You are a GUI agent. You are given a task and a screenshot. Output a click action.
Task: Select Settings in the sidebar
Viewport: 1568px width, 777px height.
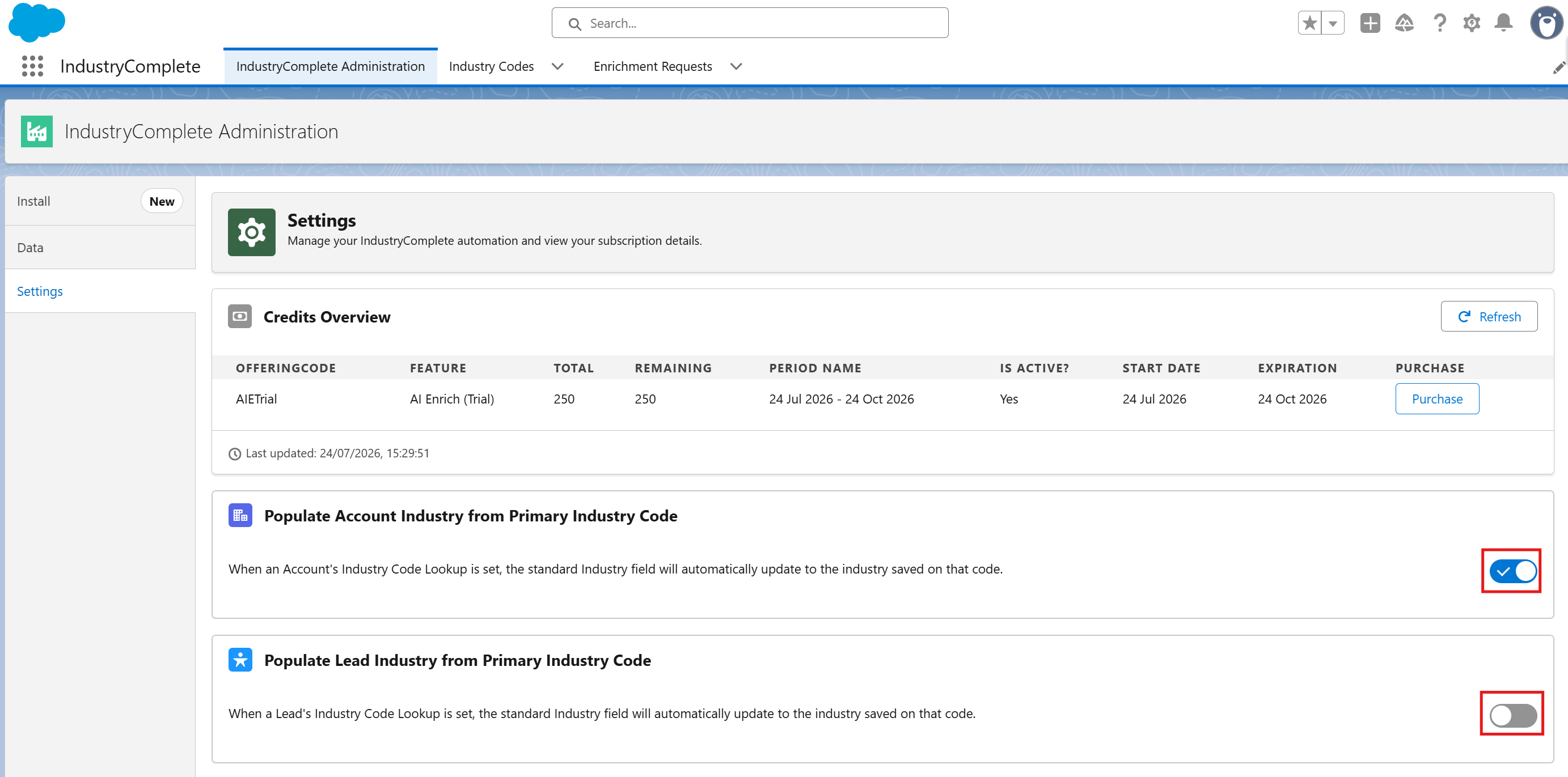pos(100,291)
